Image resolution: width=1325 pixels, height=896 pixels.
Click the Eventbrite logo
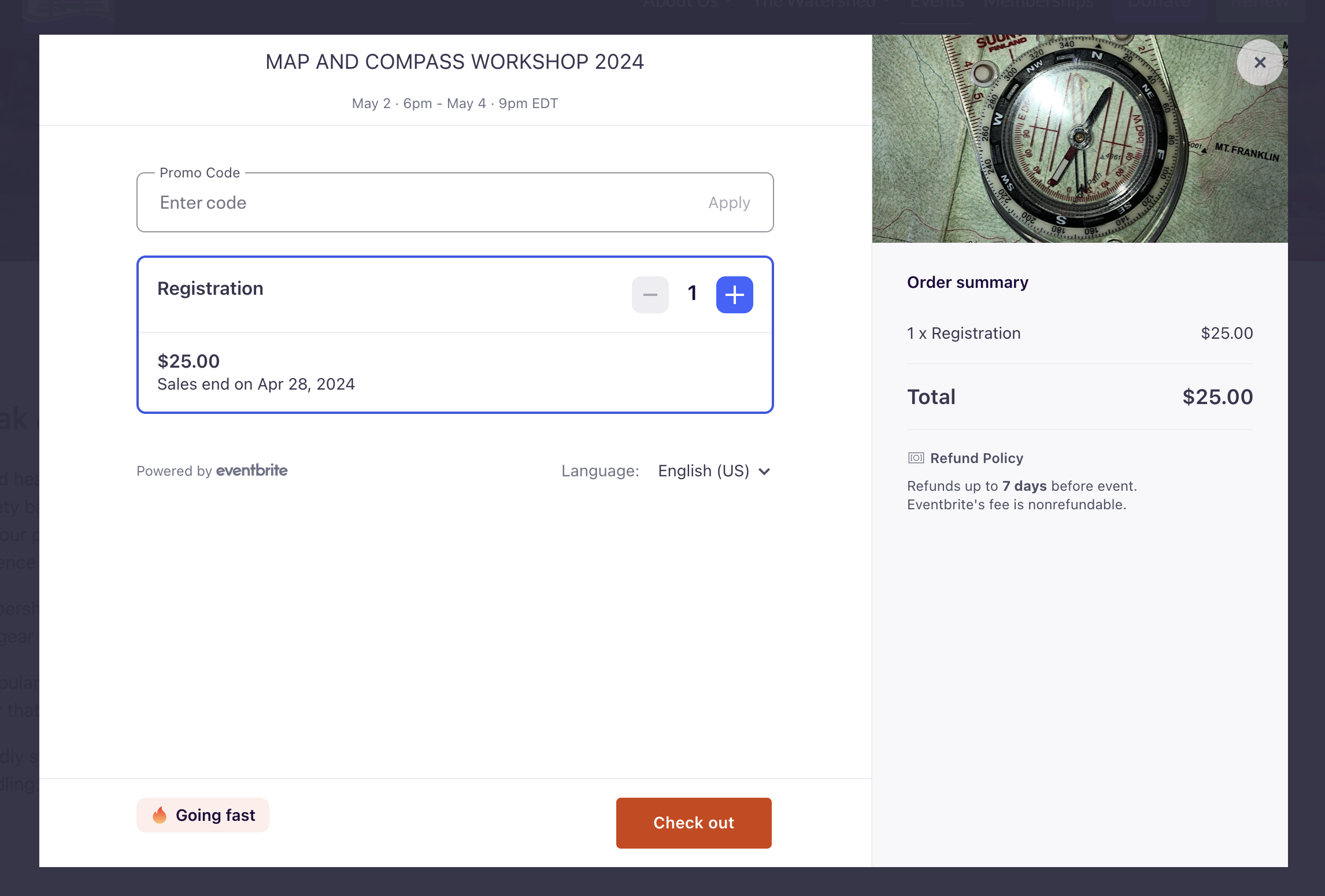[251, 471]
